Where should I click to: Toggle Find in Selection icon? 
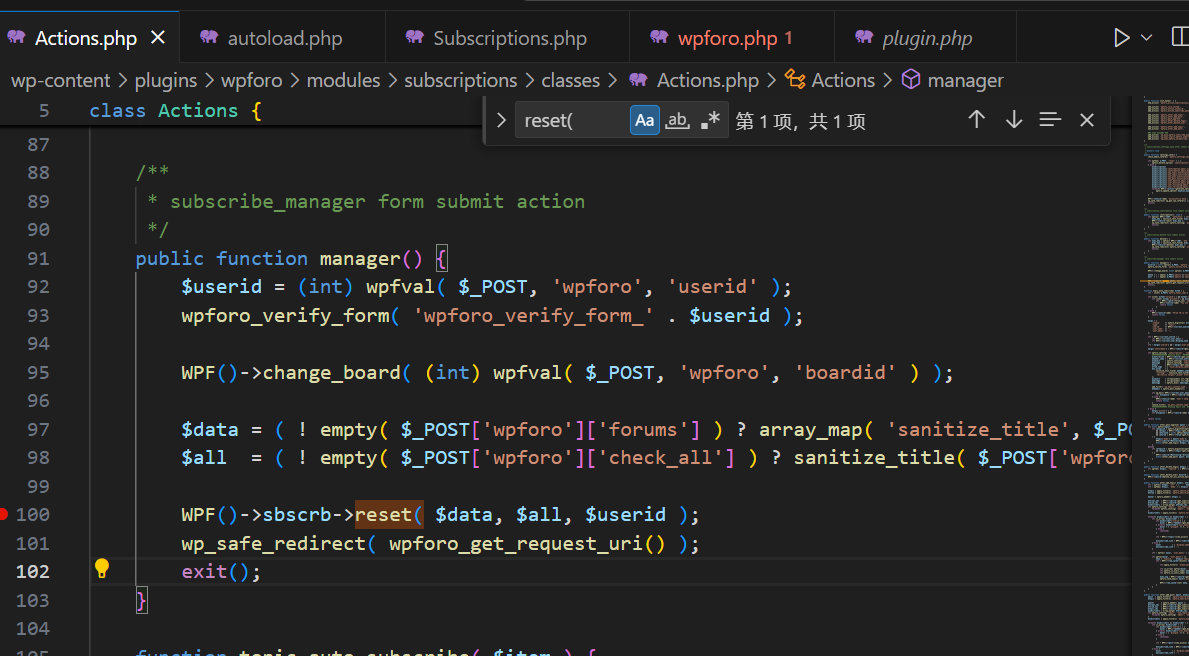(x=1050, y=120)
